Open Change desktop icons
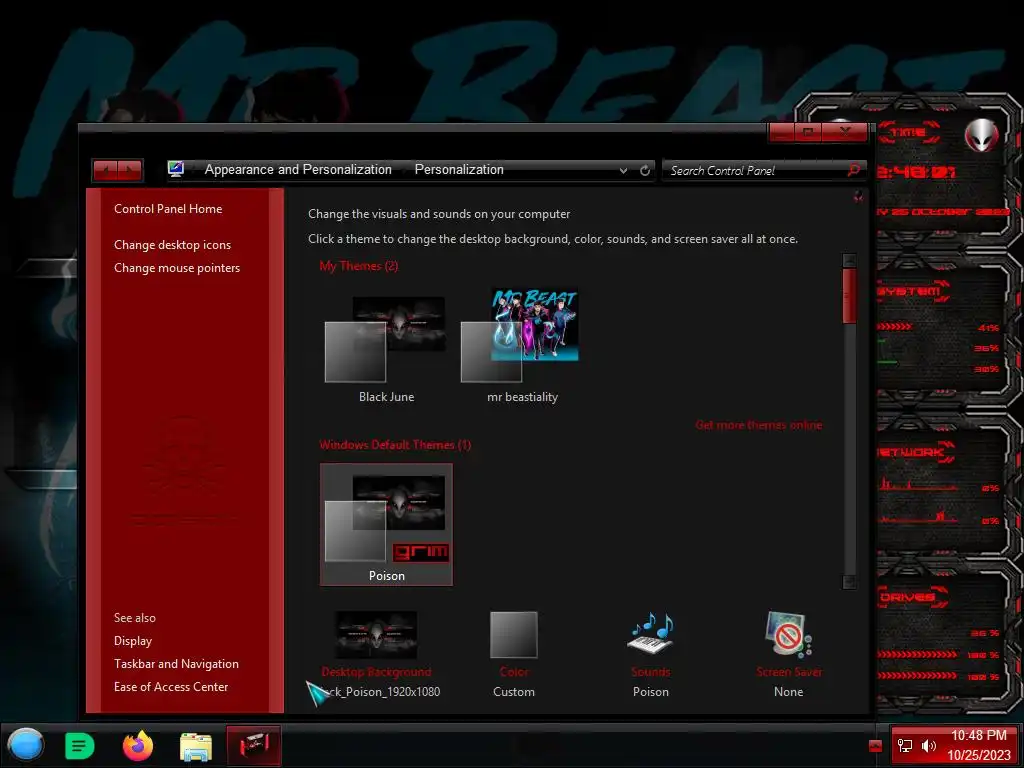This screenshot has height=768, width=1024. coord(172,245)
